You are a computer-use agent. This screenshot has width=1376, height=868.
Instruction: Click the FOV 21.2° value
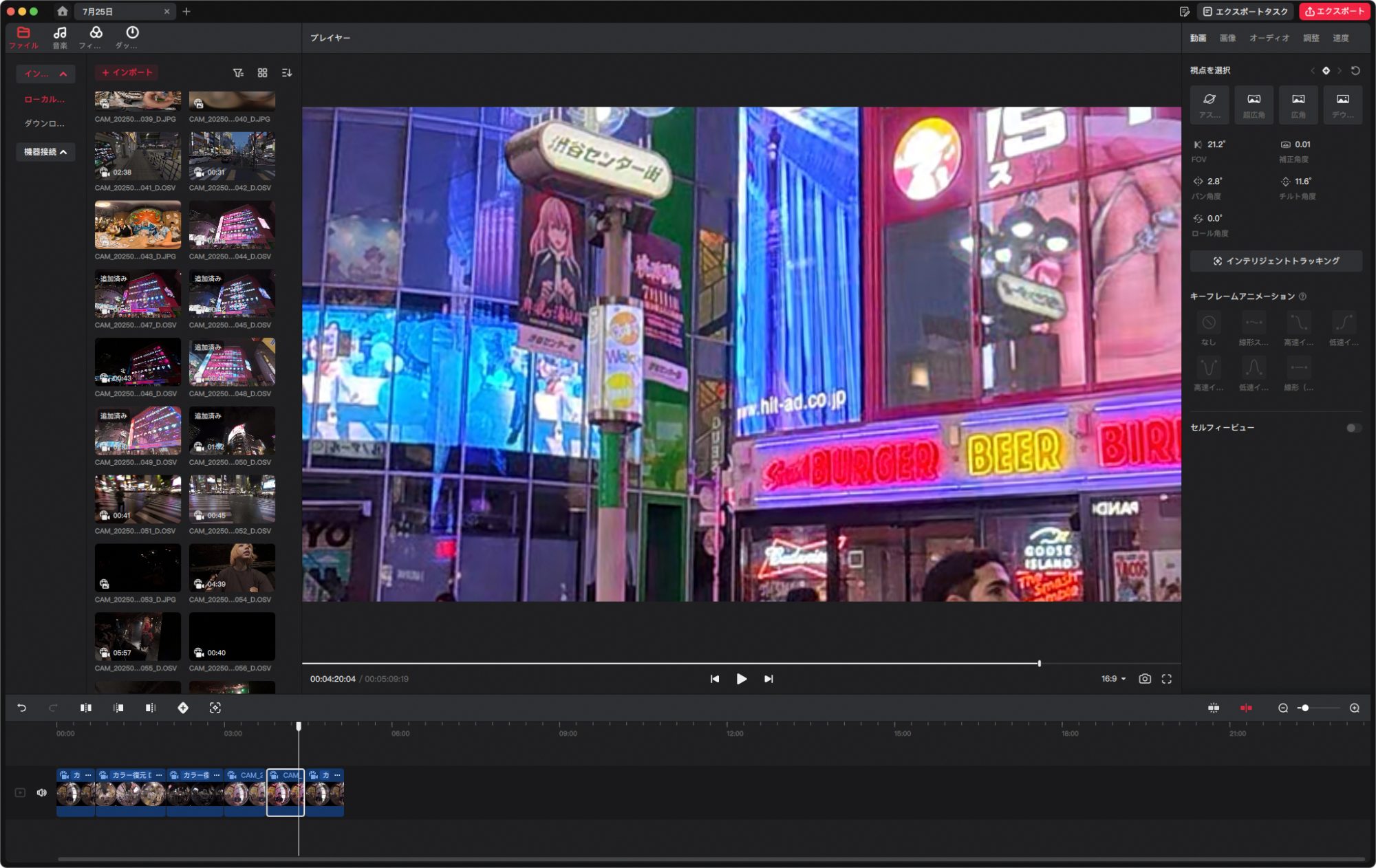pos(1216,144)
